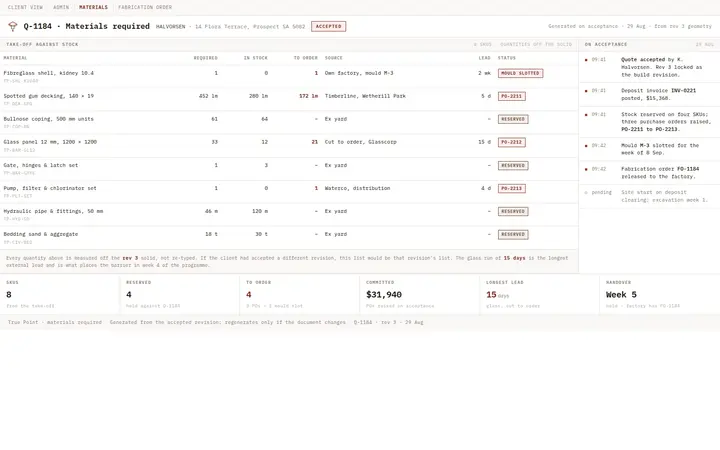Click the '452 lm' required quantity
Screen dimensions: 720x450
[208, 96]
